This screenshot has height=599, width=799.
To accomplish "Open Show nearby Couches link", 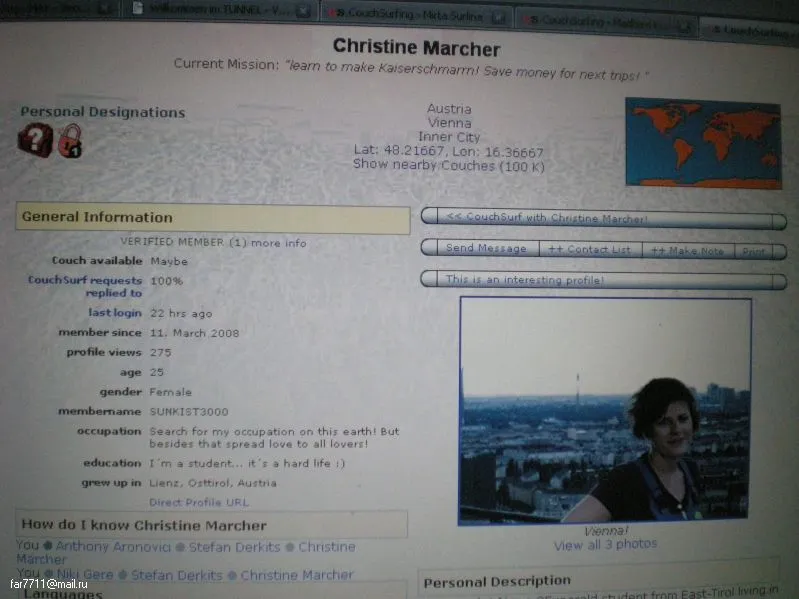I will (448, 165).
